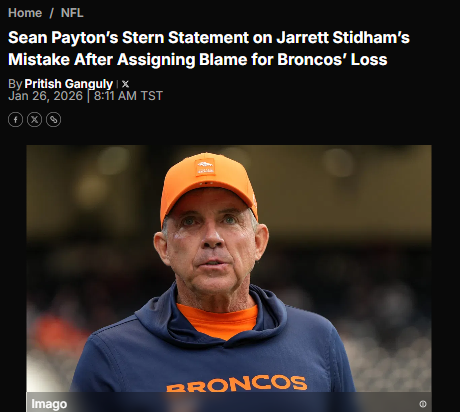Copy article link using chain icon
460x412 pixels.
click(x=53, y=120)
